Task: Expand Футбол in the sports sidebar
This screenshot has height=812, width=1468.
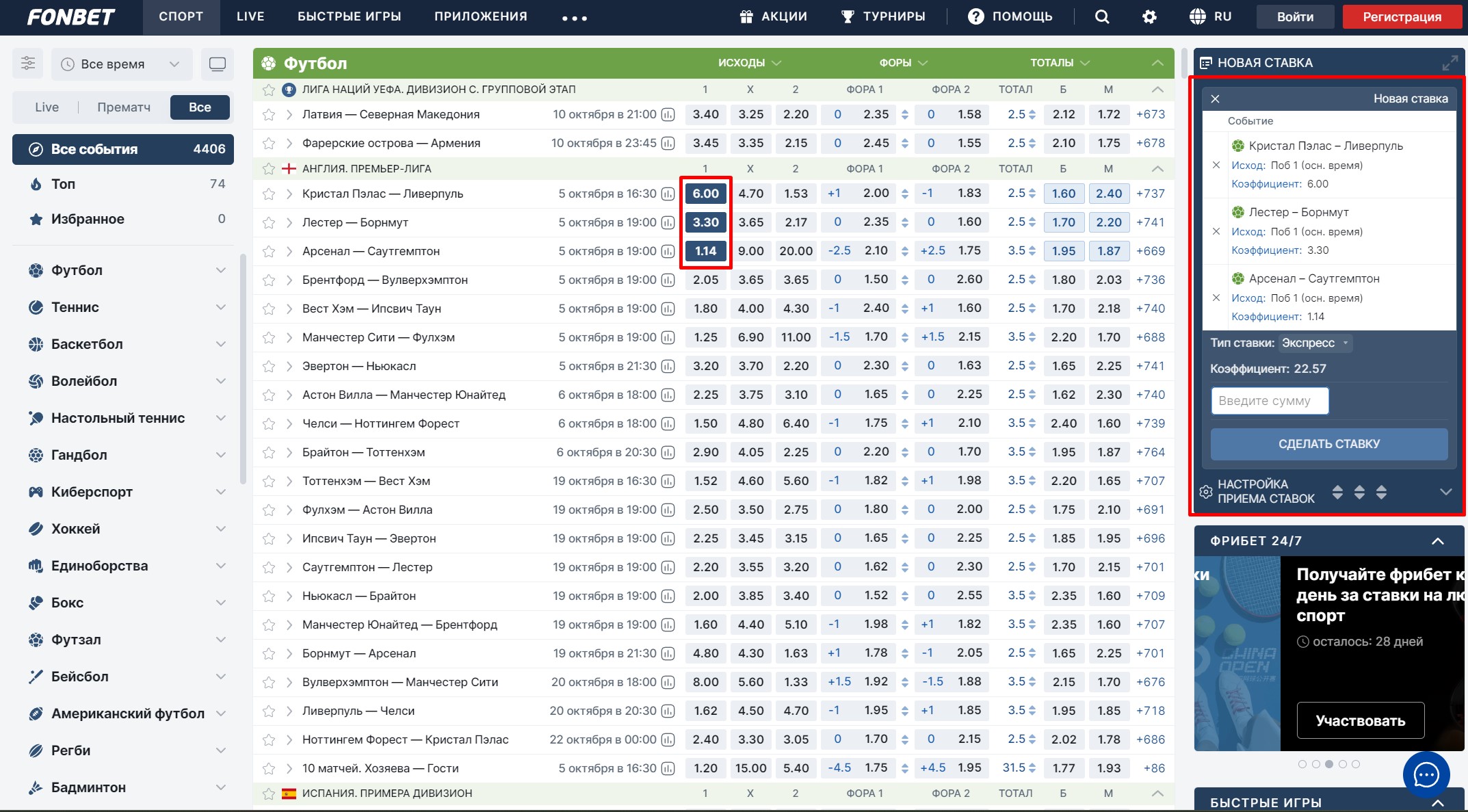Action: pos(221,270)
